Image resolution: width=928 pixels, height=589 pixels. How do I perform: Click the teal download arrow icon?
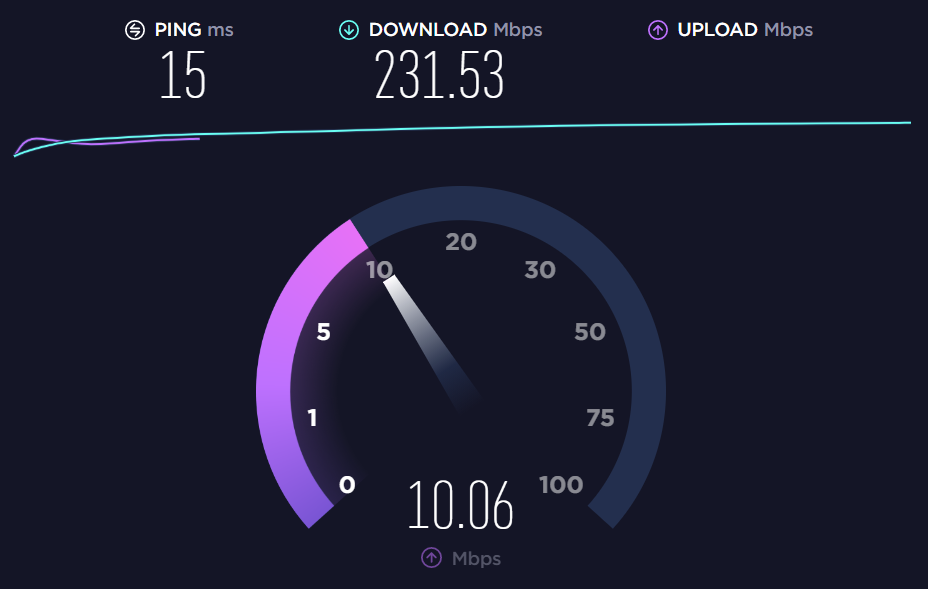tap(349, 30)
